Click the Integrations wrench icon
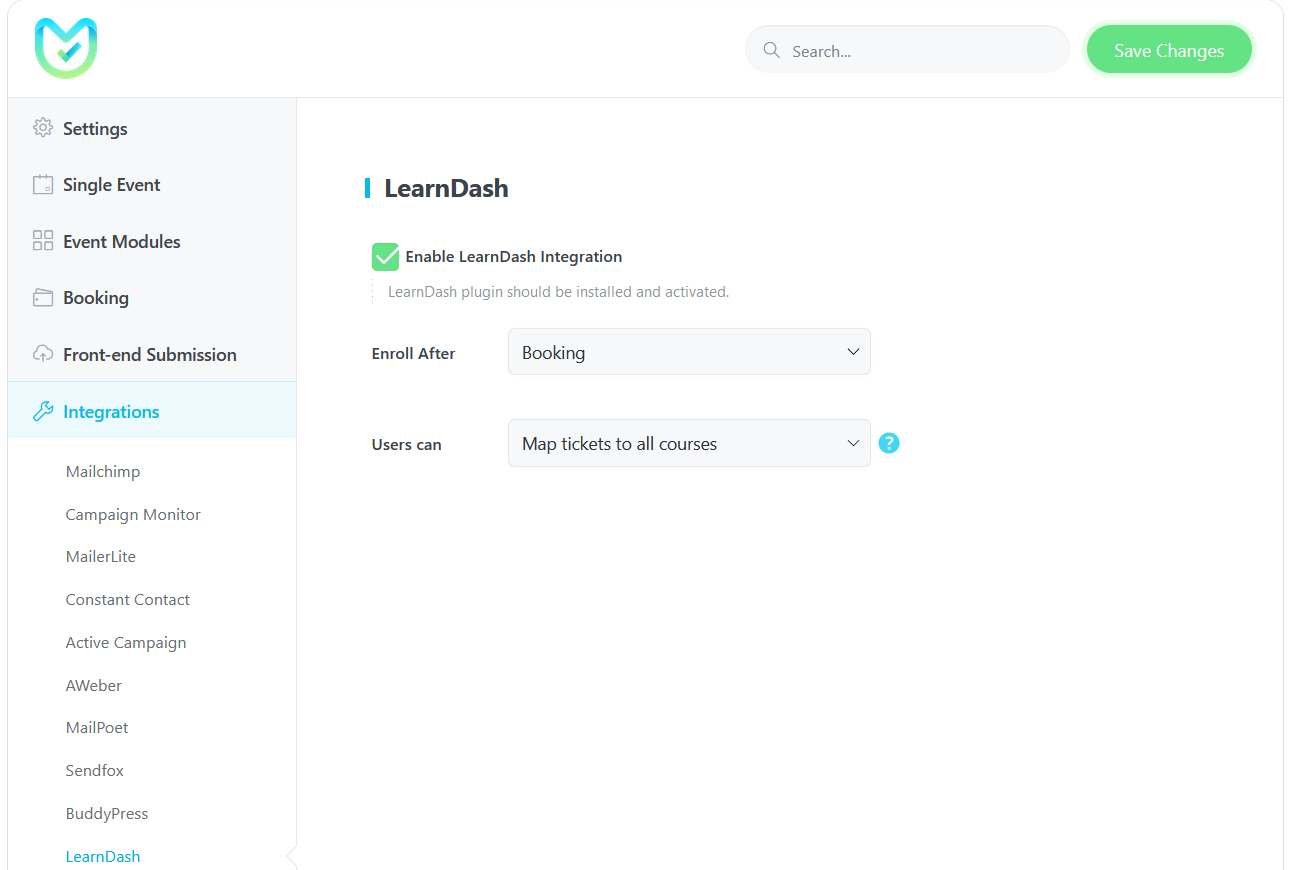 [x=42, y=411]
